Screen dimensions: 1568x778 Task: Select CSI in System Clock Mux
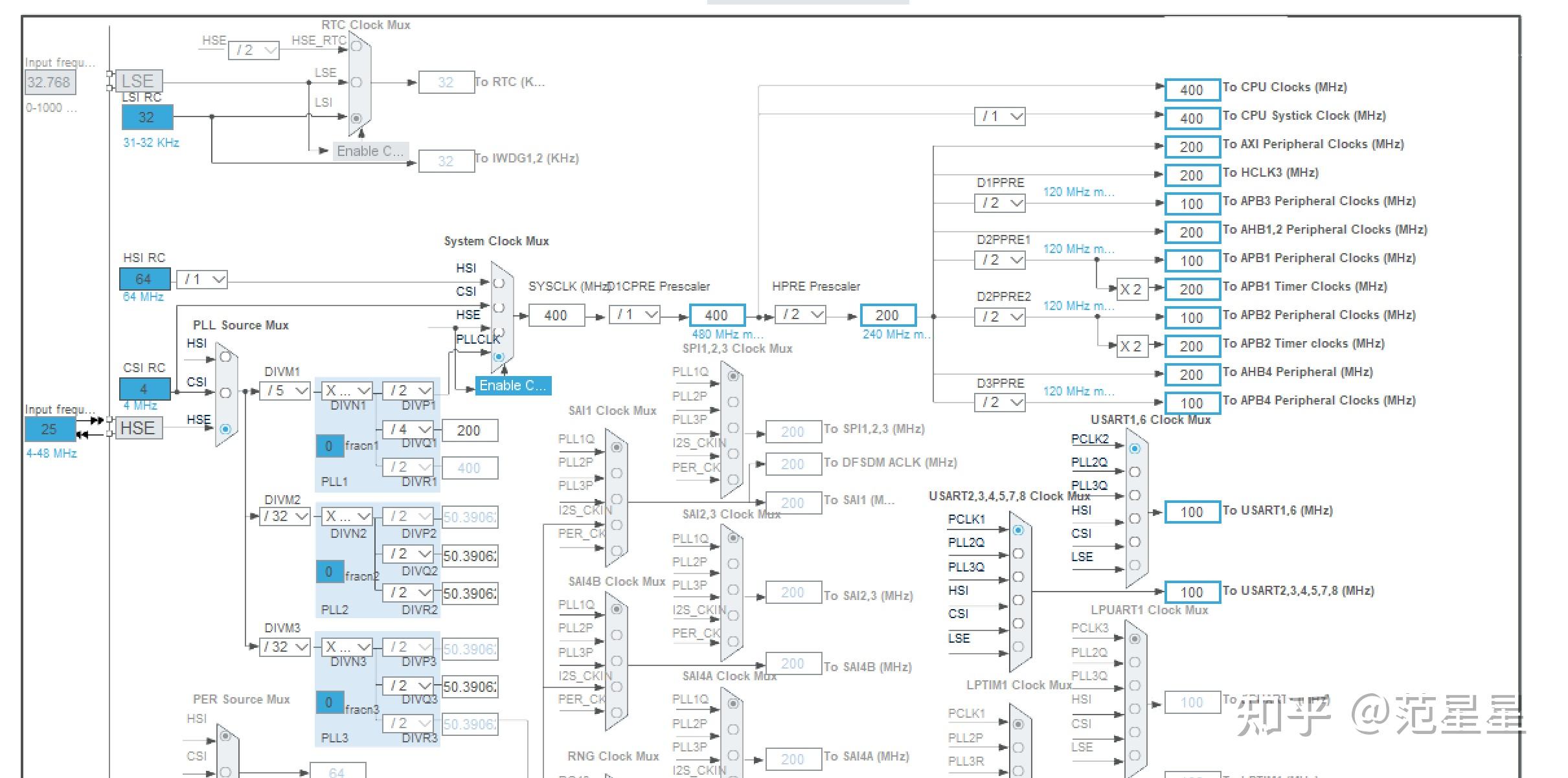[499, 307]
